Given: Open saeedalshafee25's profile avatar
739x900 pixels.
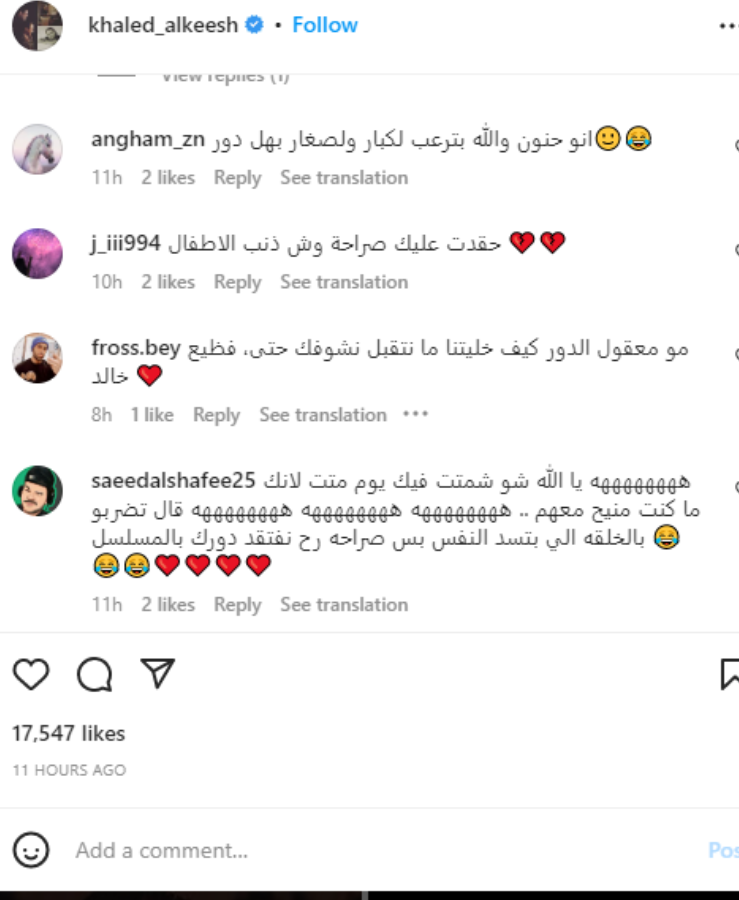Looking at the screenshot, I should (37, 491).
